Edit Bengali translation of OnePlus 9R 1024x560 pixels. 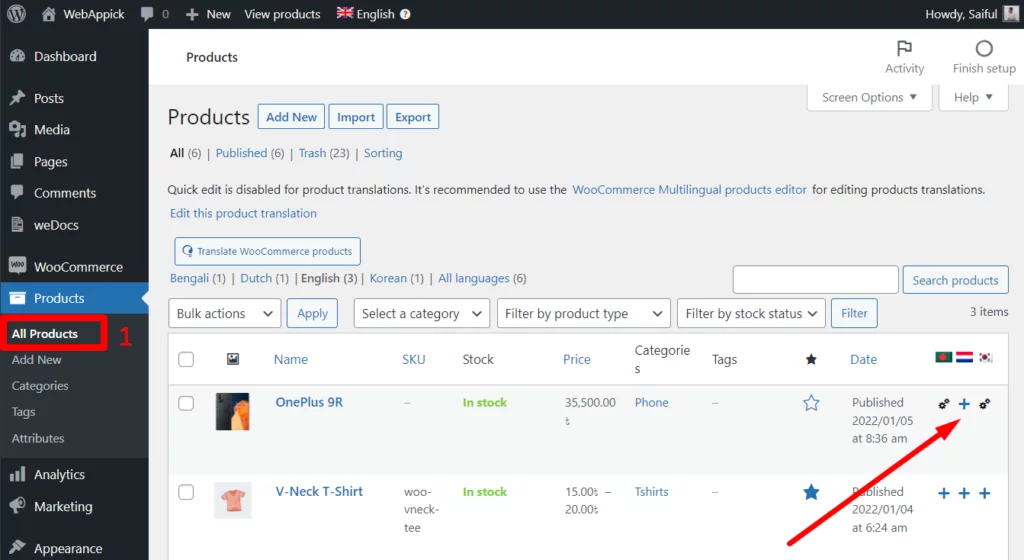click(944, 404)
